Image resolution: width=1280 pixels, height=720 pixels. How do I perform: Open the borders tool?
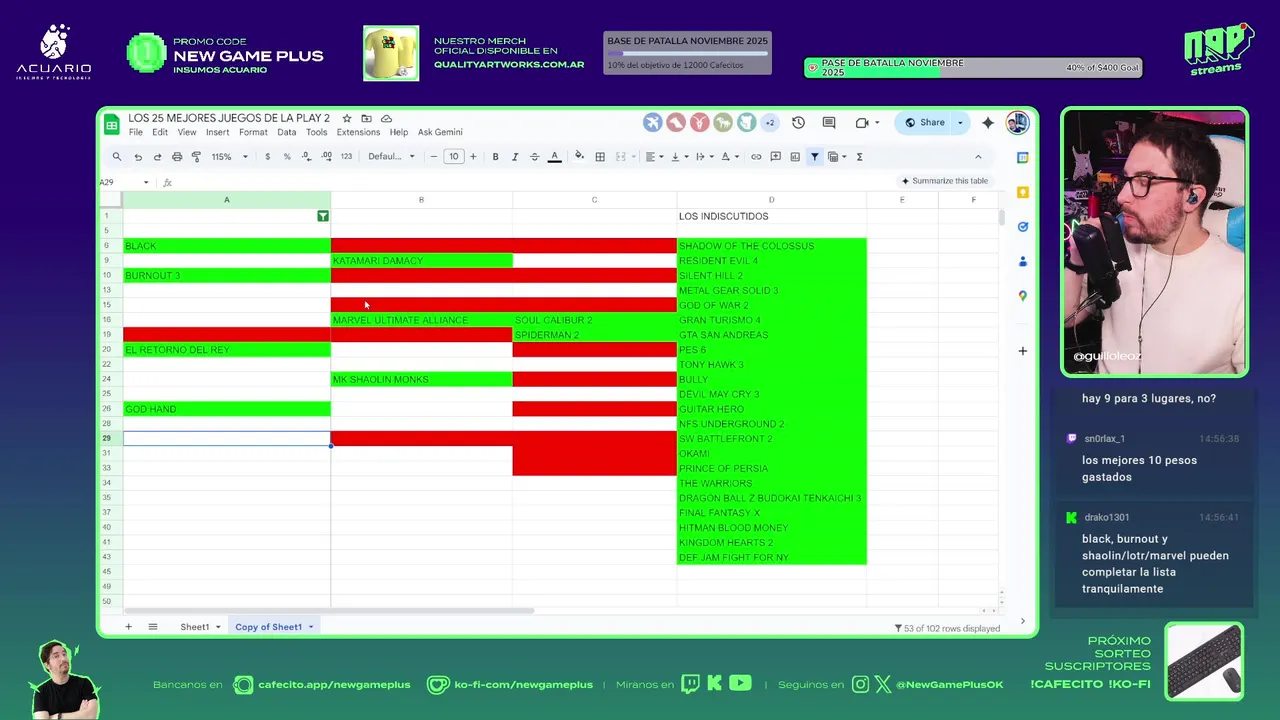pyautogui.click(x=600, y=157)
